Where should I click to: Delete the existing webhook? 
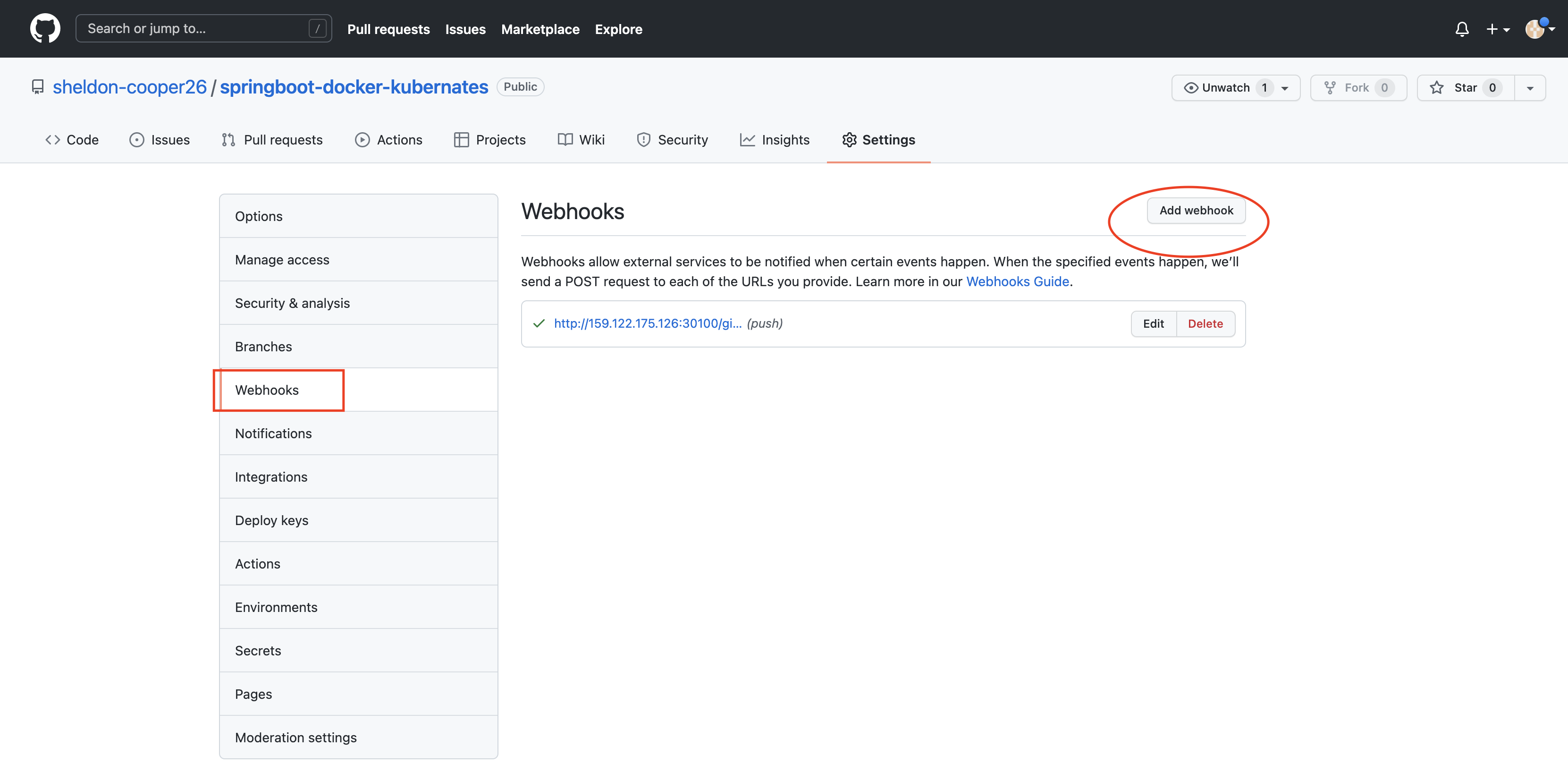point(1205,324)
